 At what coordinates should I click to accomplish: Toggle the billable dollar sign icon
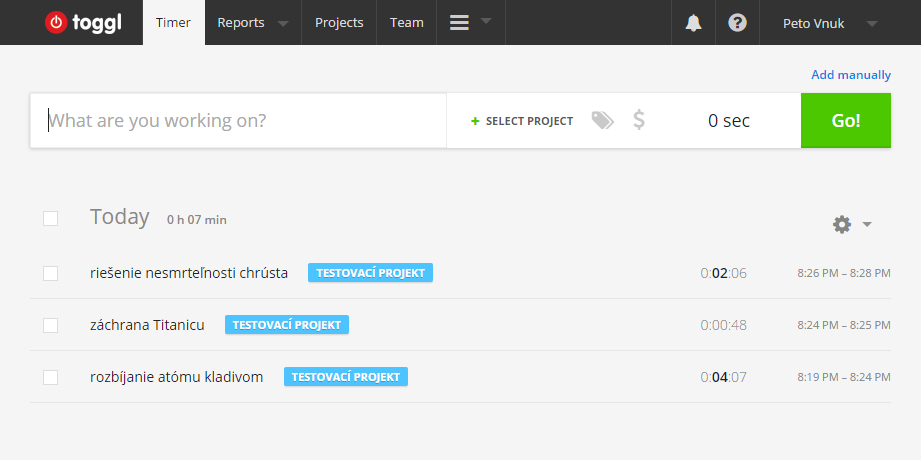[639, 121]
